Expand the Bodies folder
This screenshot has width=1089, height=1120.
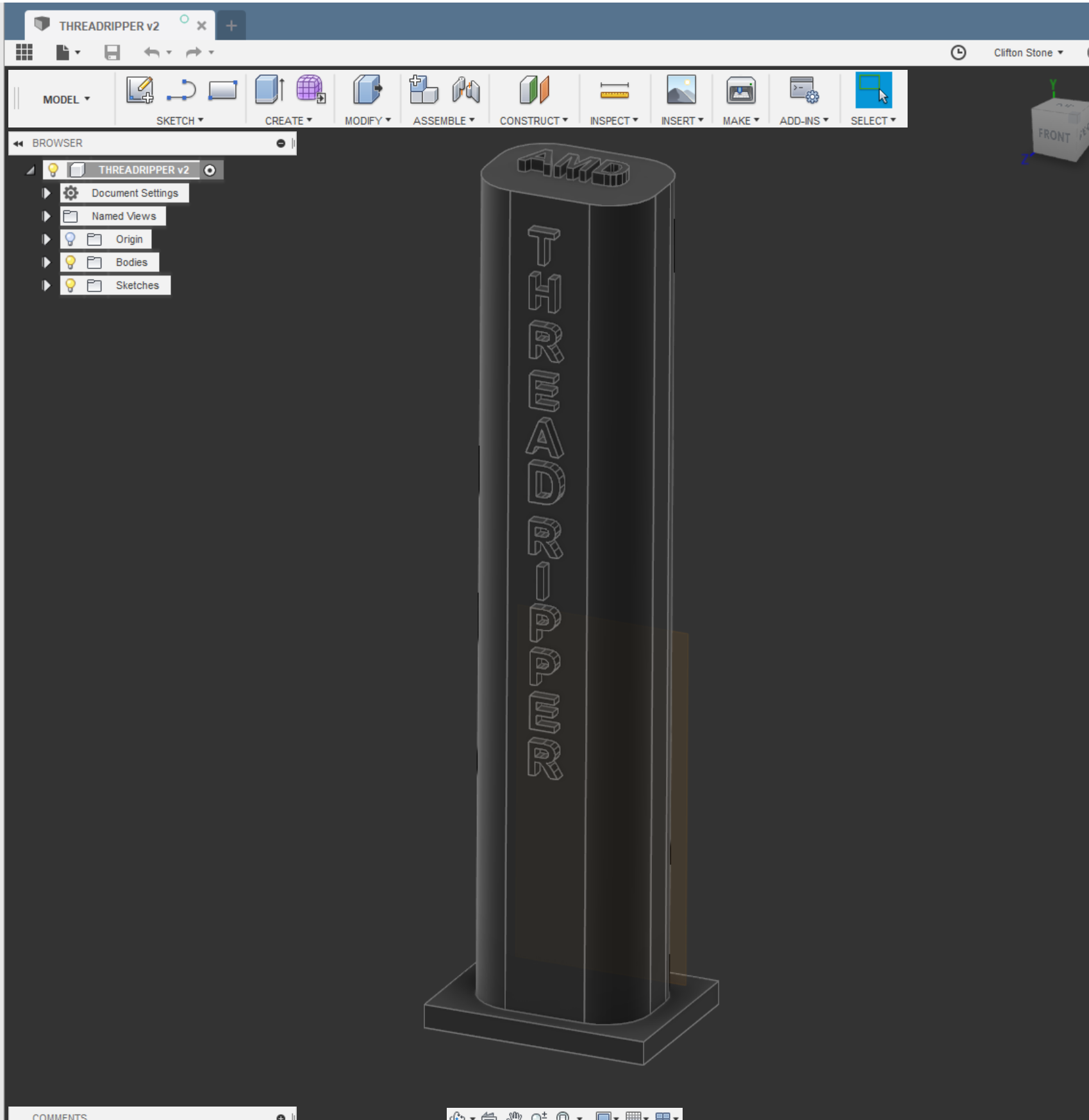(x=46, y=262)
